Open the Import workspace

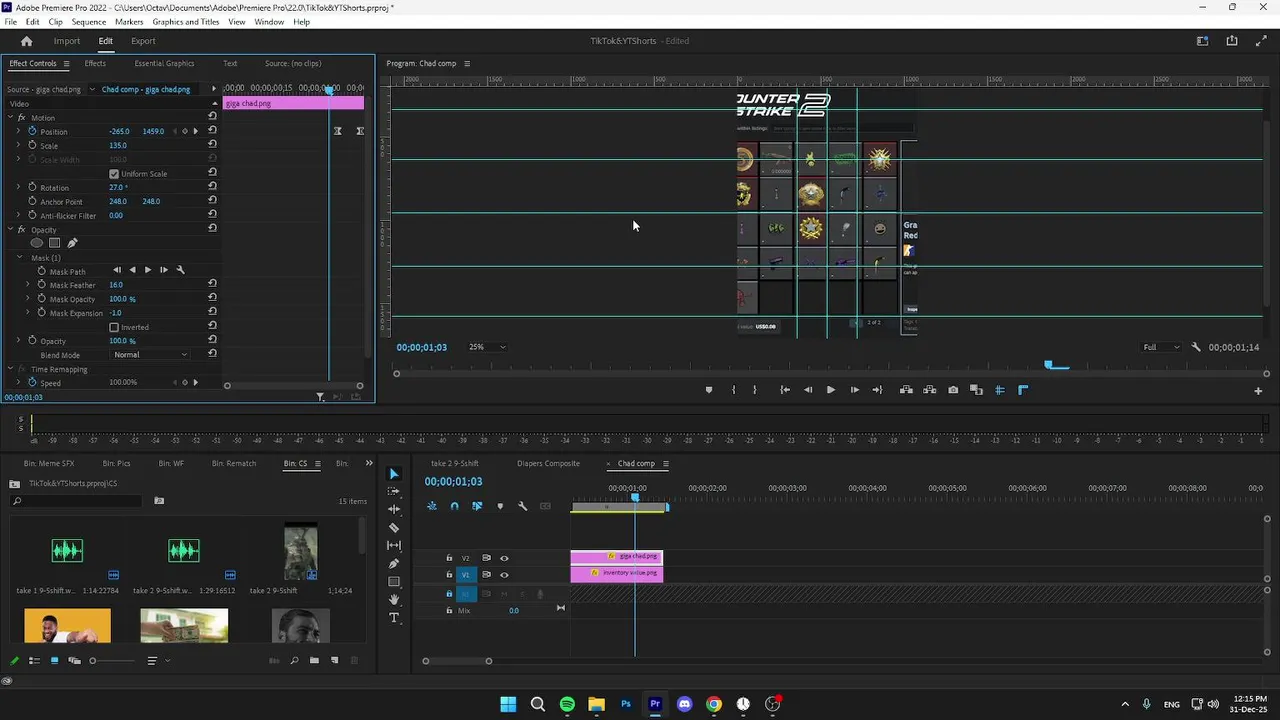(67, 41)
